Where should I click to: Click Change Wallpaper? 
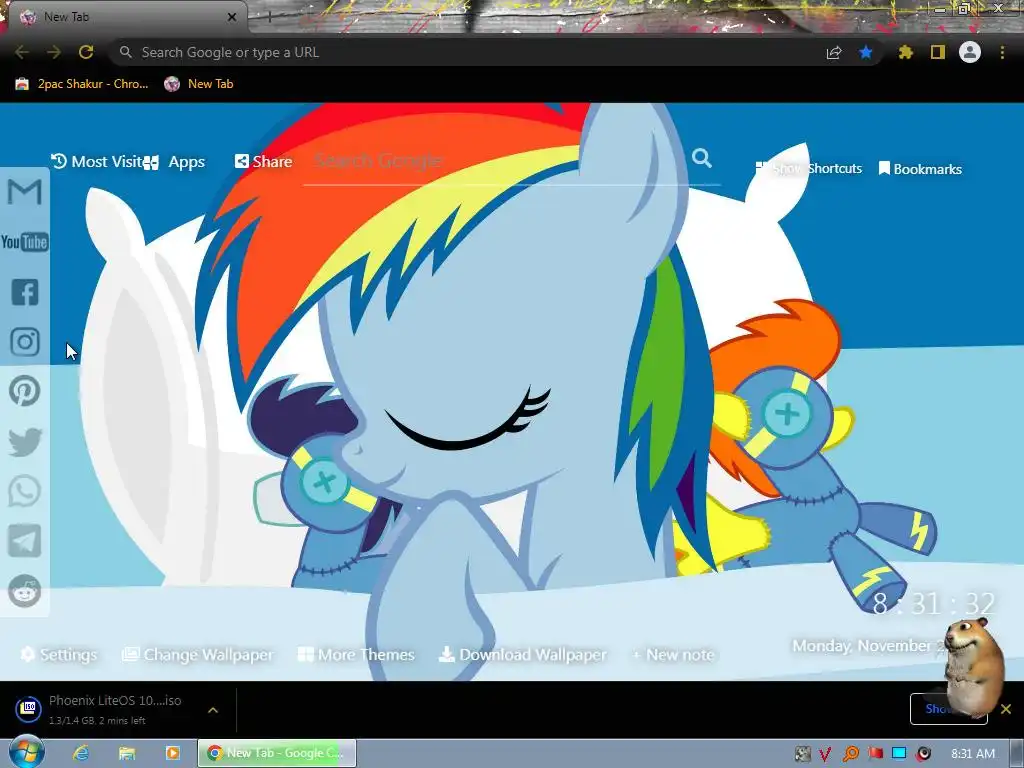[x=199, y=654]
